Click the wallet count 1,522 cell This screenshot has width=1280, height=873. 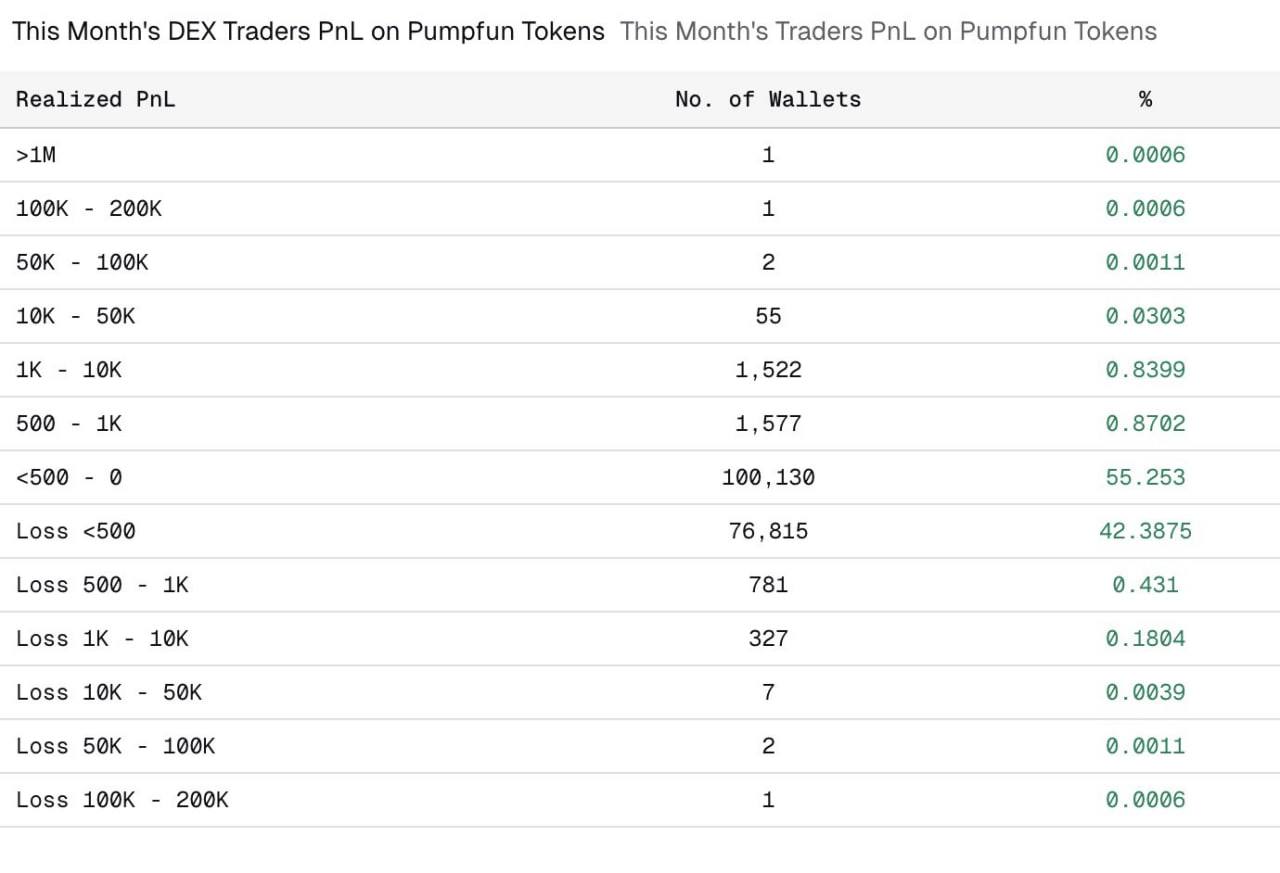click(x=768, y=370)
